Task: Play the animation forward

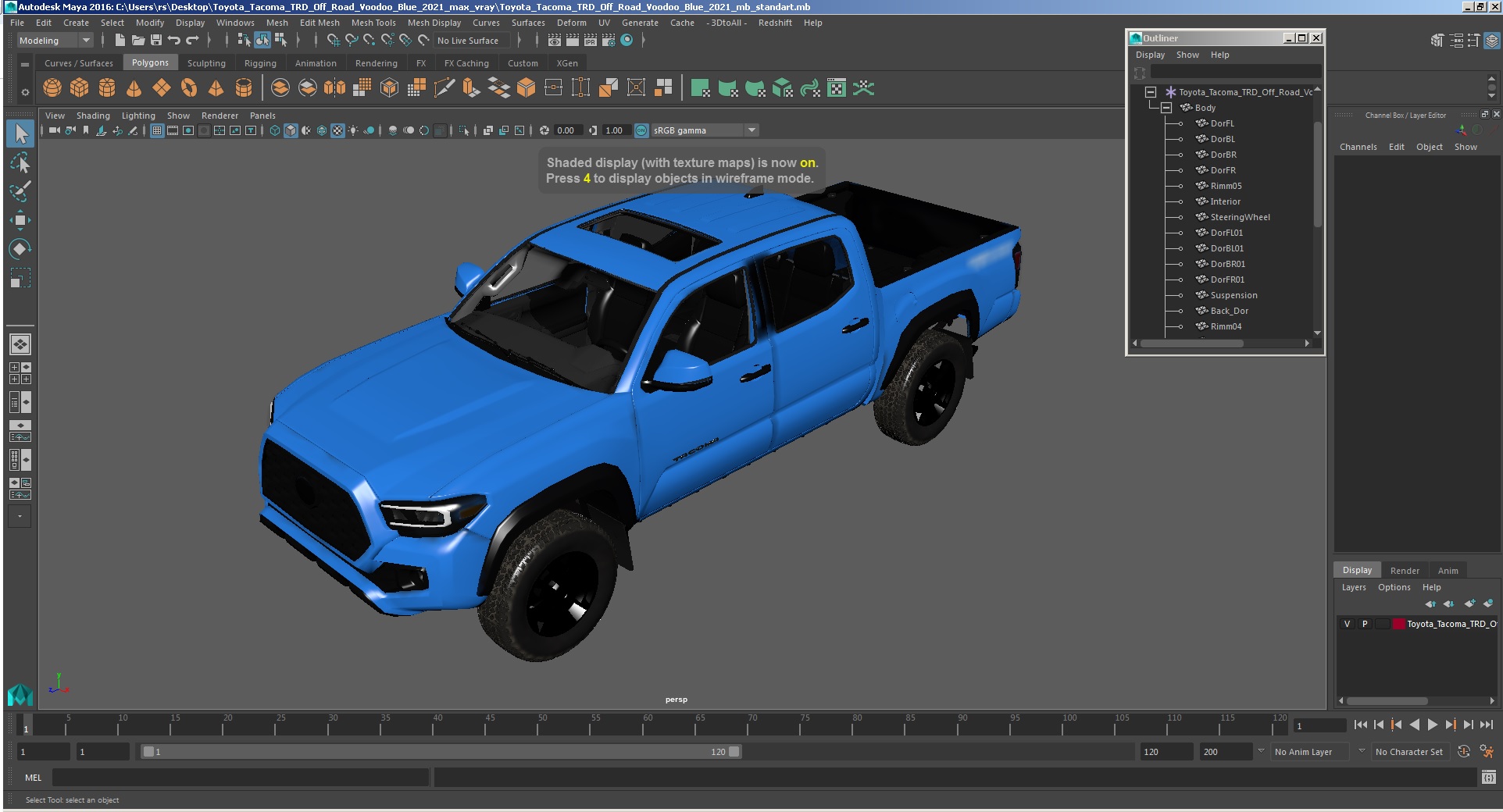Action: click(x=1432, y=725)
